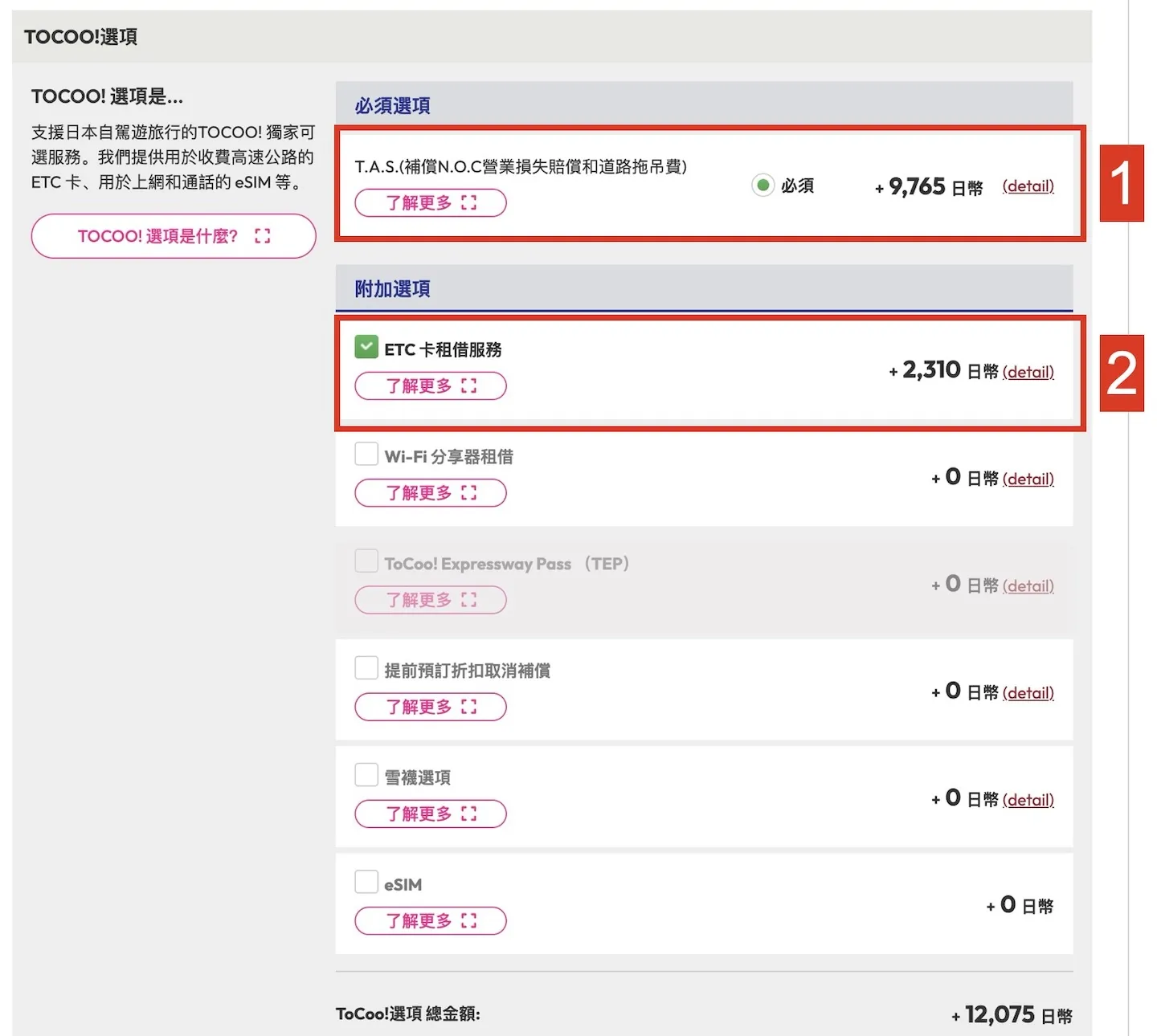Open detail link in 提前預訂折扣取消補償 row
1157x1036 pixels.
(1028, 692)
